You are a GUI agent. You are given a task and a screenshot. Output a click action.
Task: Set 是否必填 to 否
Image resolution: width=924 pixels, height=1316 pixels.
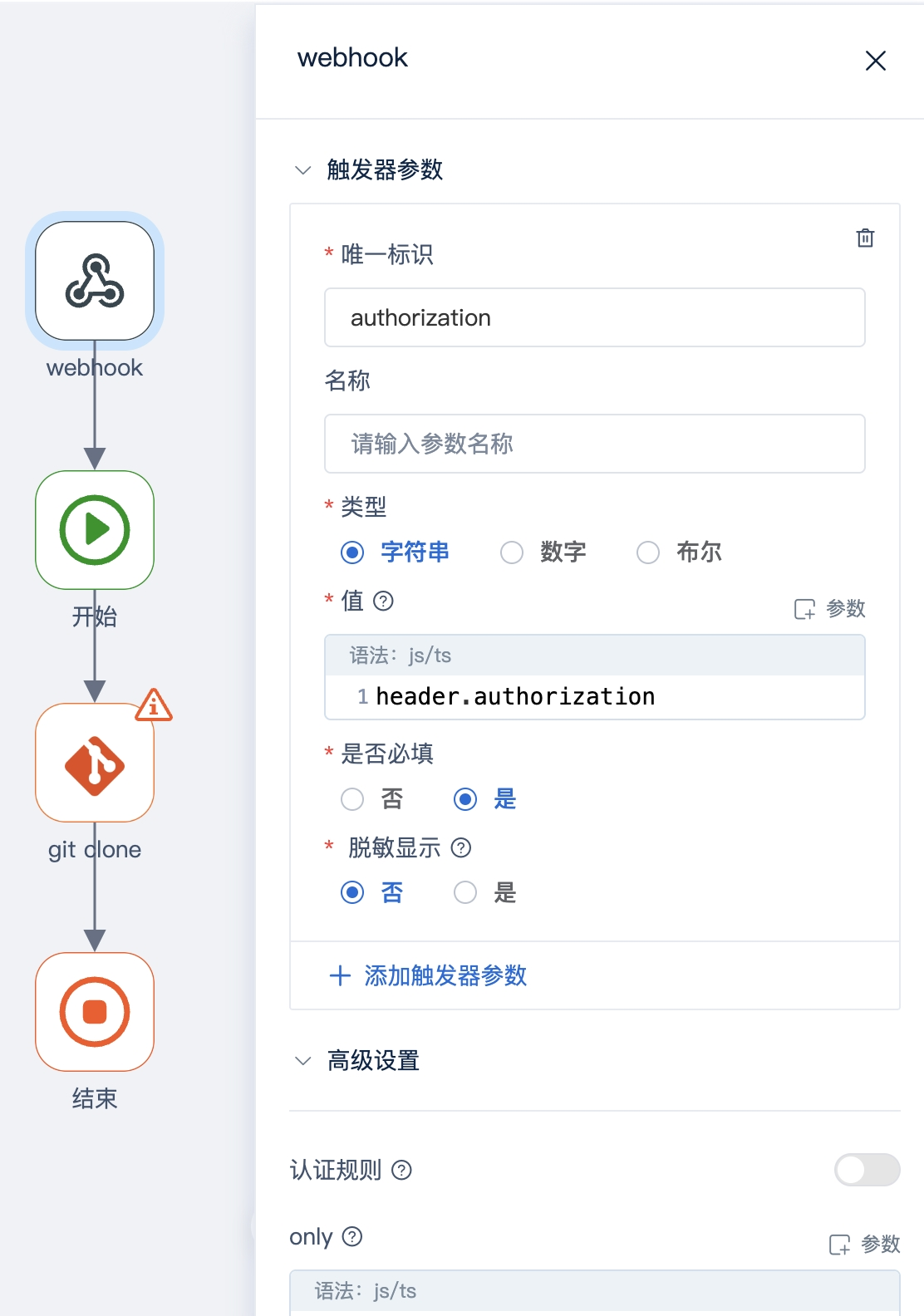click(352, 799)
